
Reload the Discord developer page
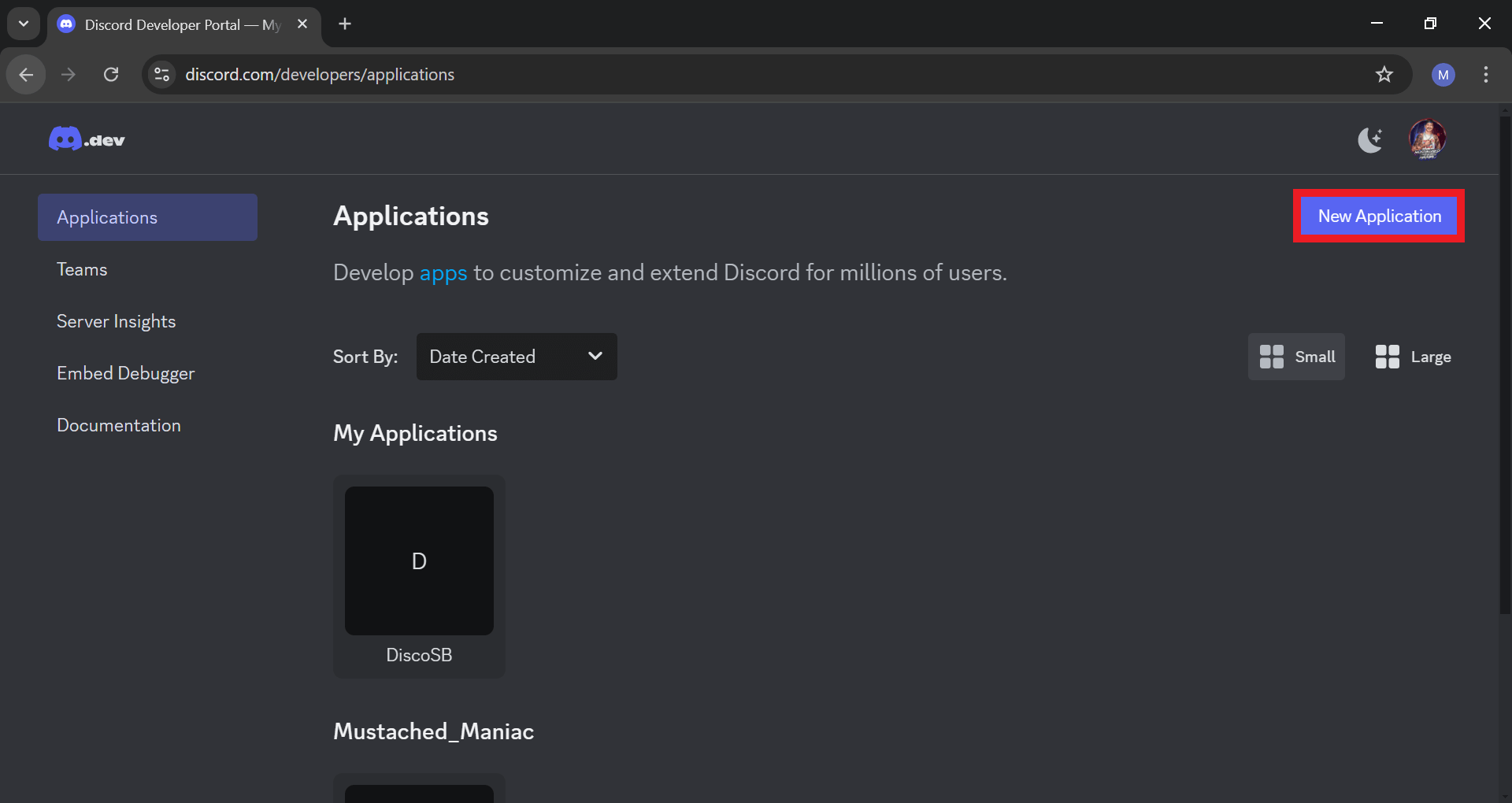tap(111, 74)
